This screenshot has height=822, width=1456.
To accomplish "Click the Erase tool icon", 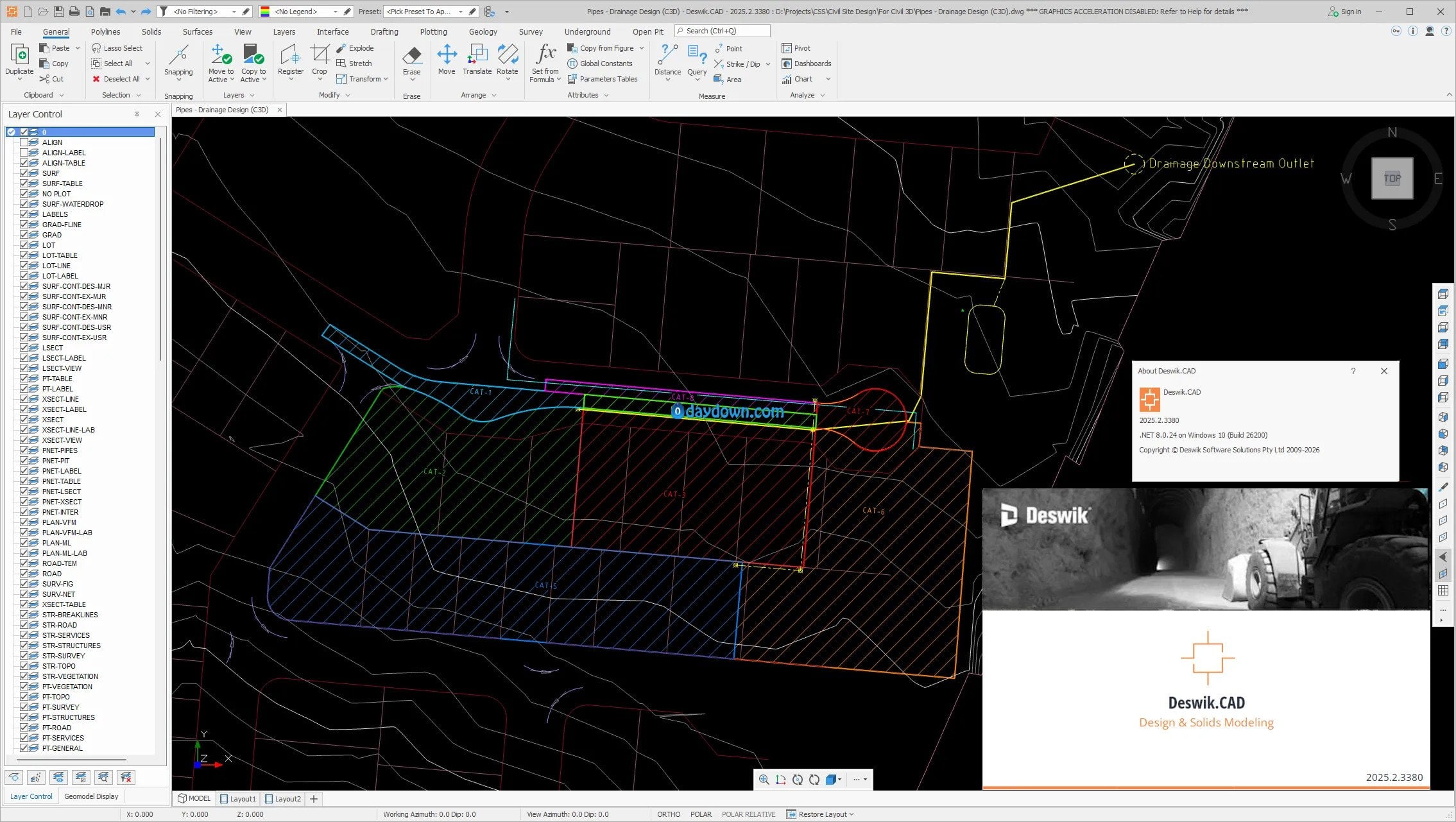I will pyautogui.click(x=411, y=56).
